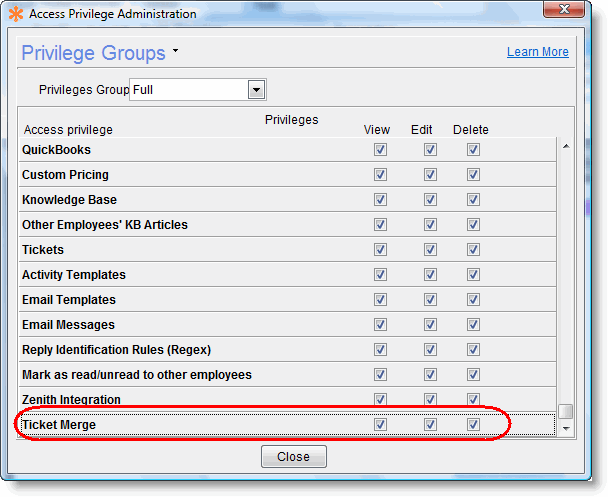
Task: Expand the Privileges Group combo box
Action: 256,90
